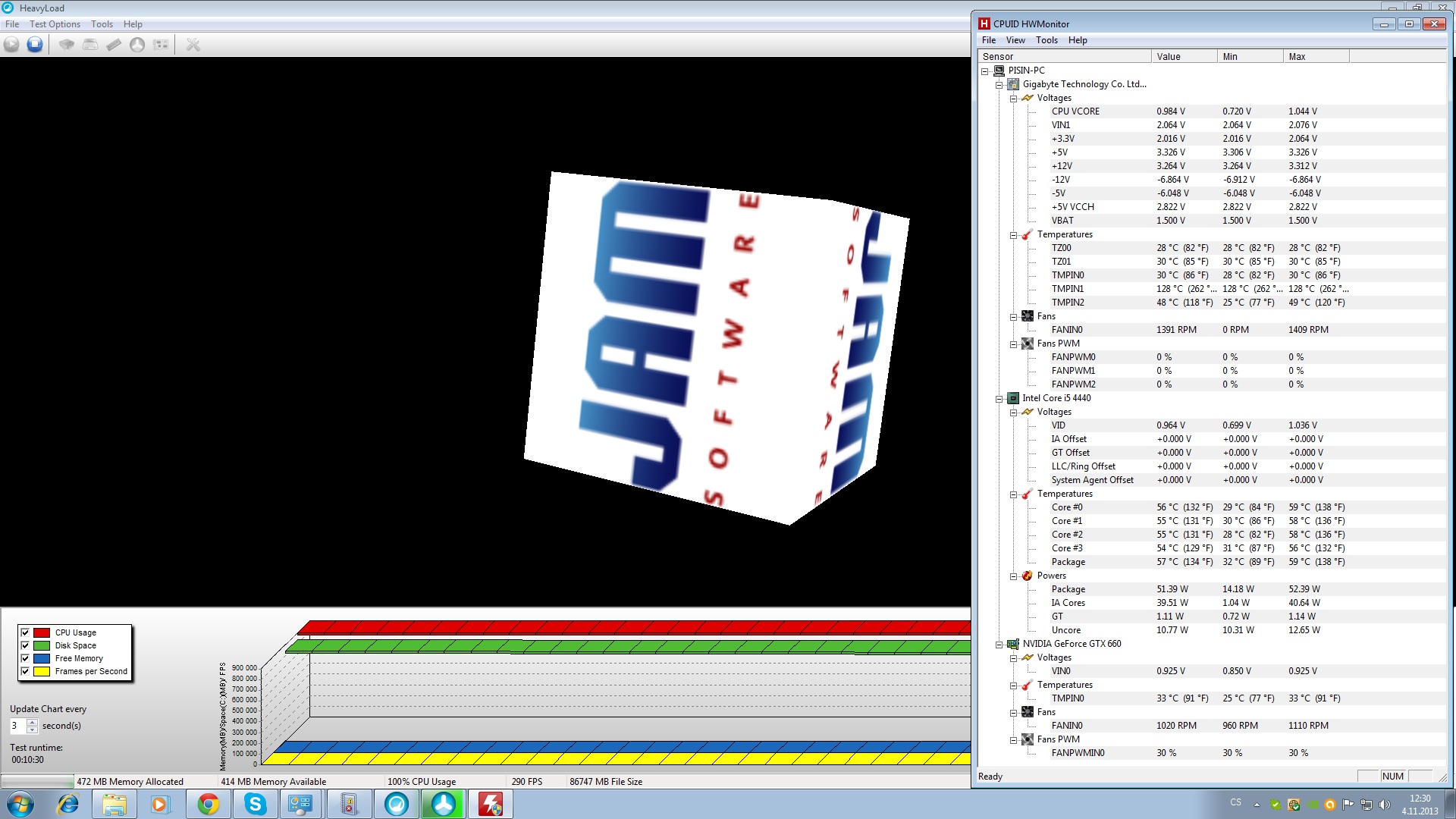
Task: Toggle the memory allocation RAM icon
Action: pyautogui.click(x=114, y=45)
